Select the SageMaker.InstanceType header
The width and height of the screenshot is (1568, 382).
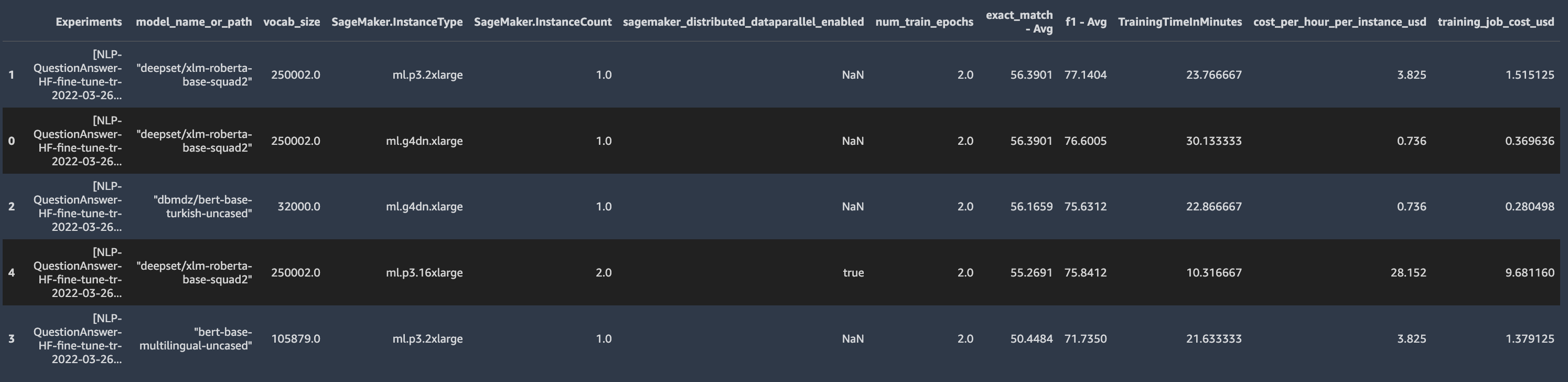point(397,22)
